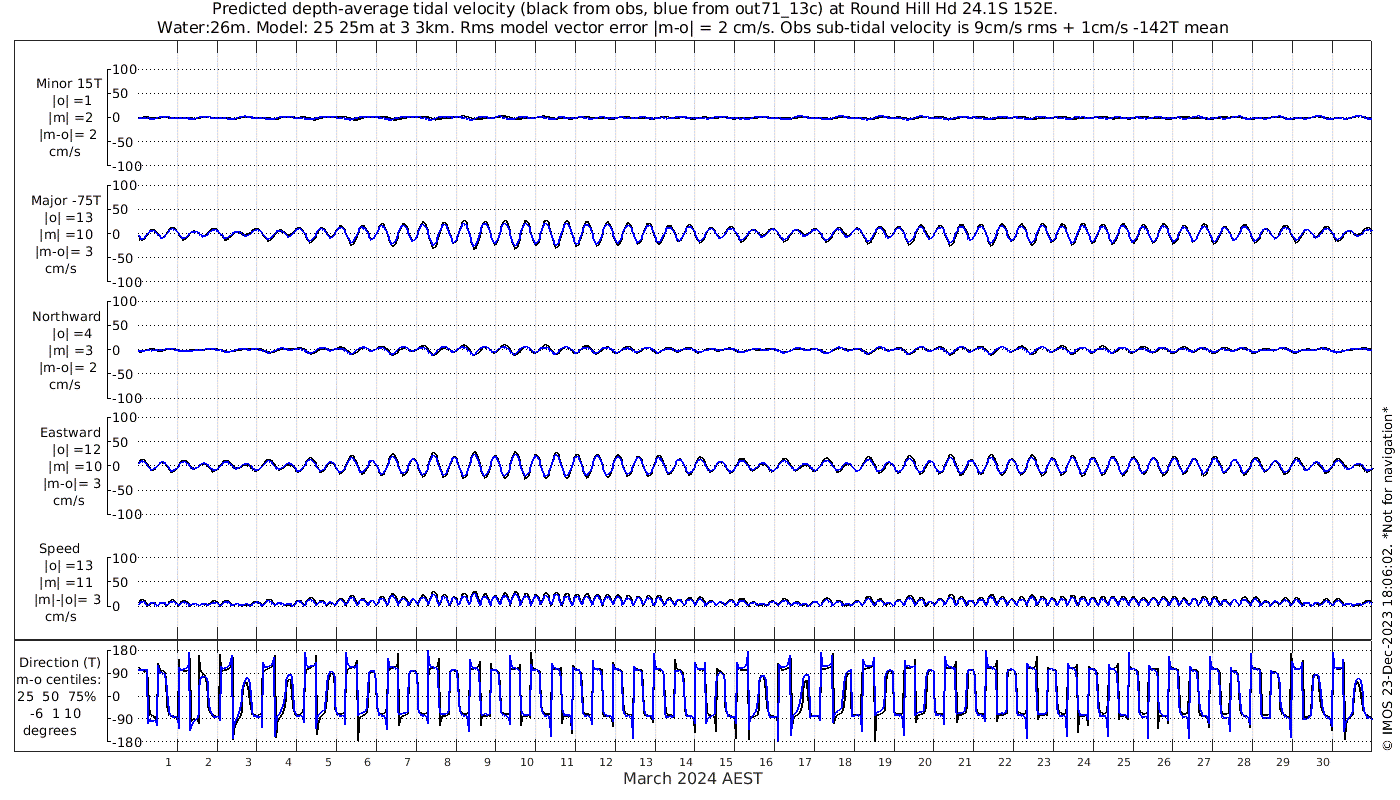The width and height of the screenshot is (1400, 800).
Task: Click 'degrees' under the centile values
Action: 50,731
